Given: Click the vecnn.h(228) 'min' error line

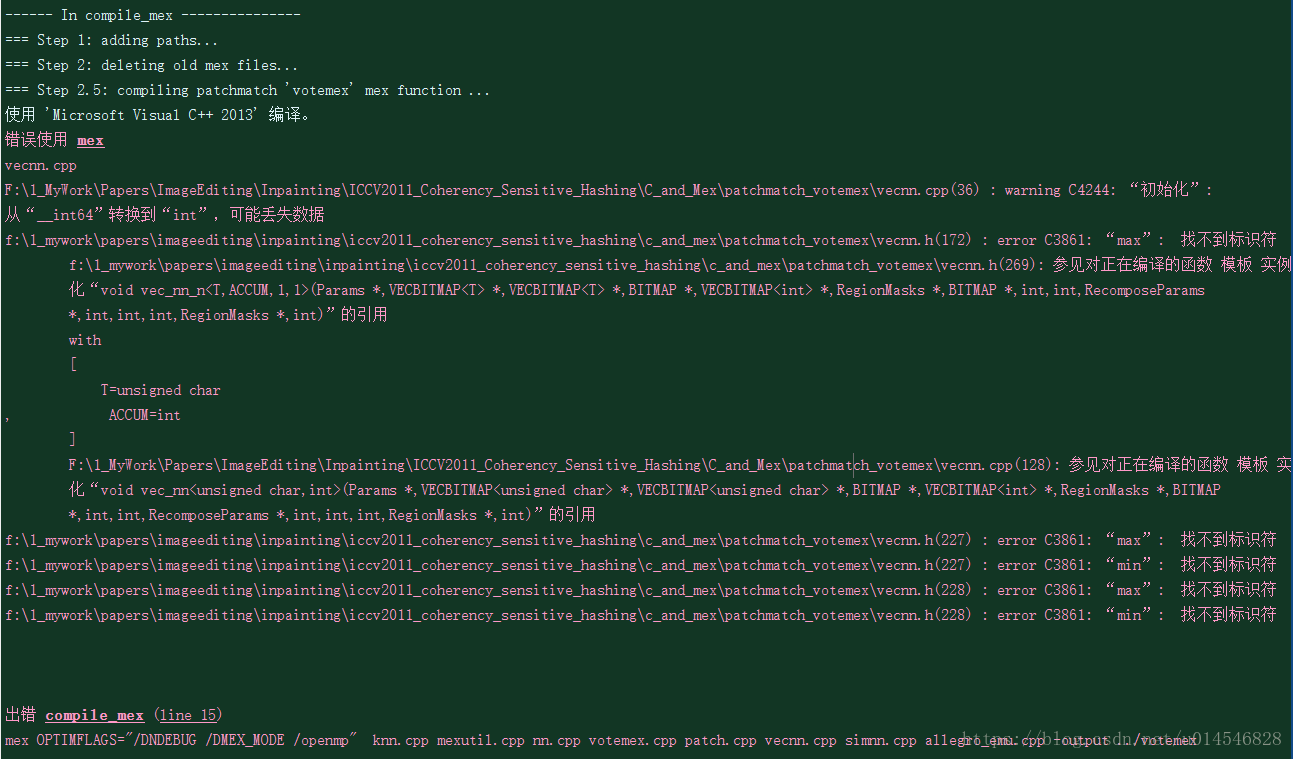Looking at the screenshot, I should point(640,615).
